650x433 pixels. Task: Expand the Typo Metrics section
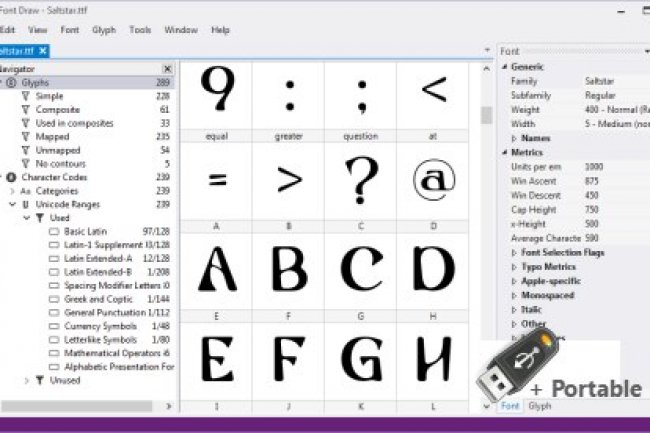[514, 268]
